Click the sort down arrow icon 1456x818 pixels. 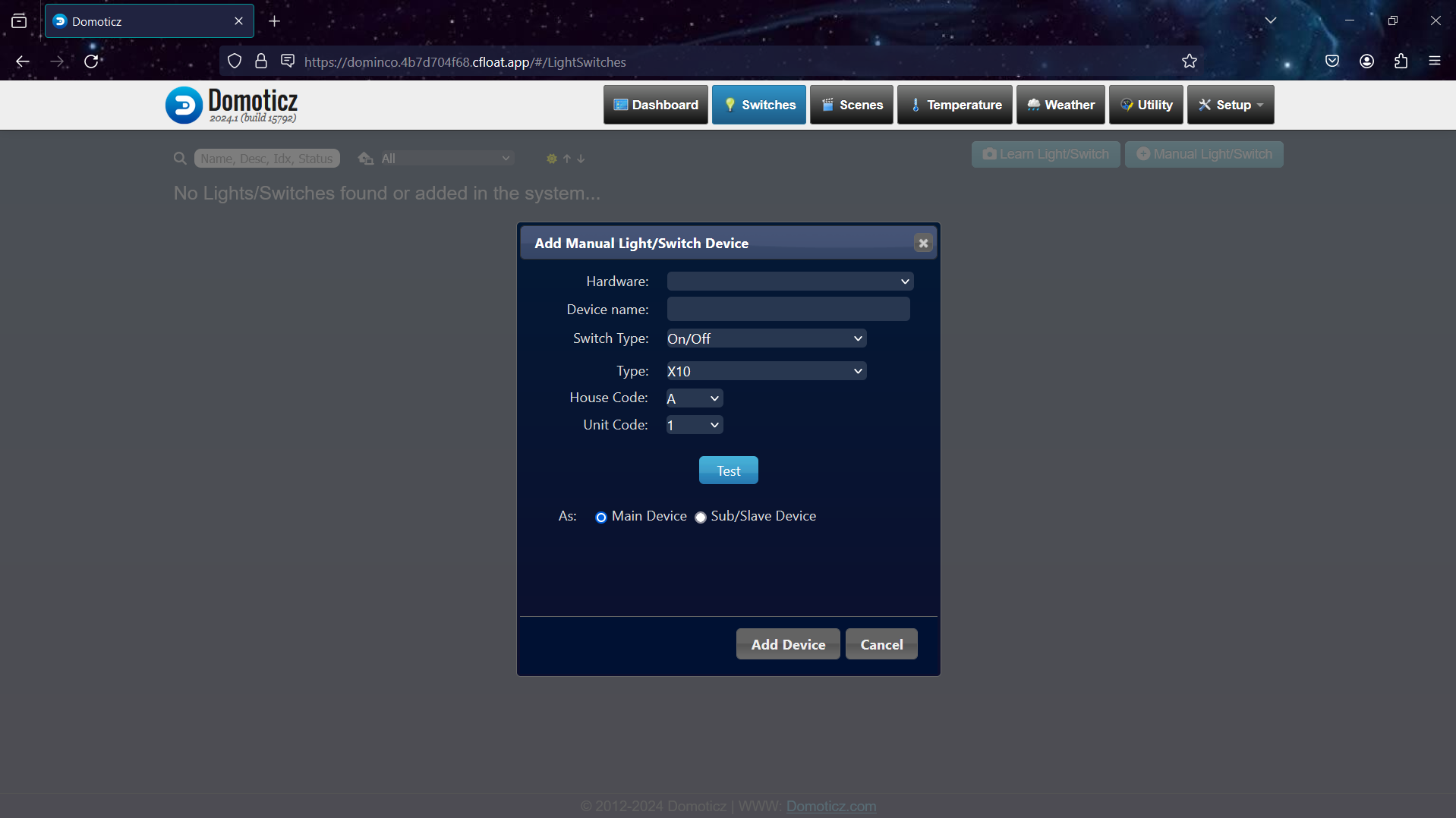point(581,159)
